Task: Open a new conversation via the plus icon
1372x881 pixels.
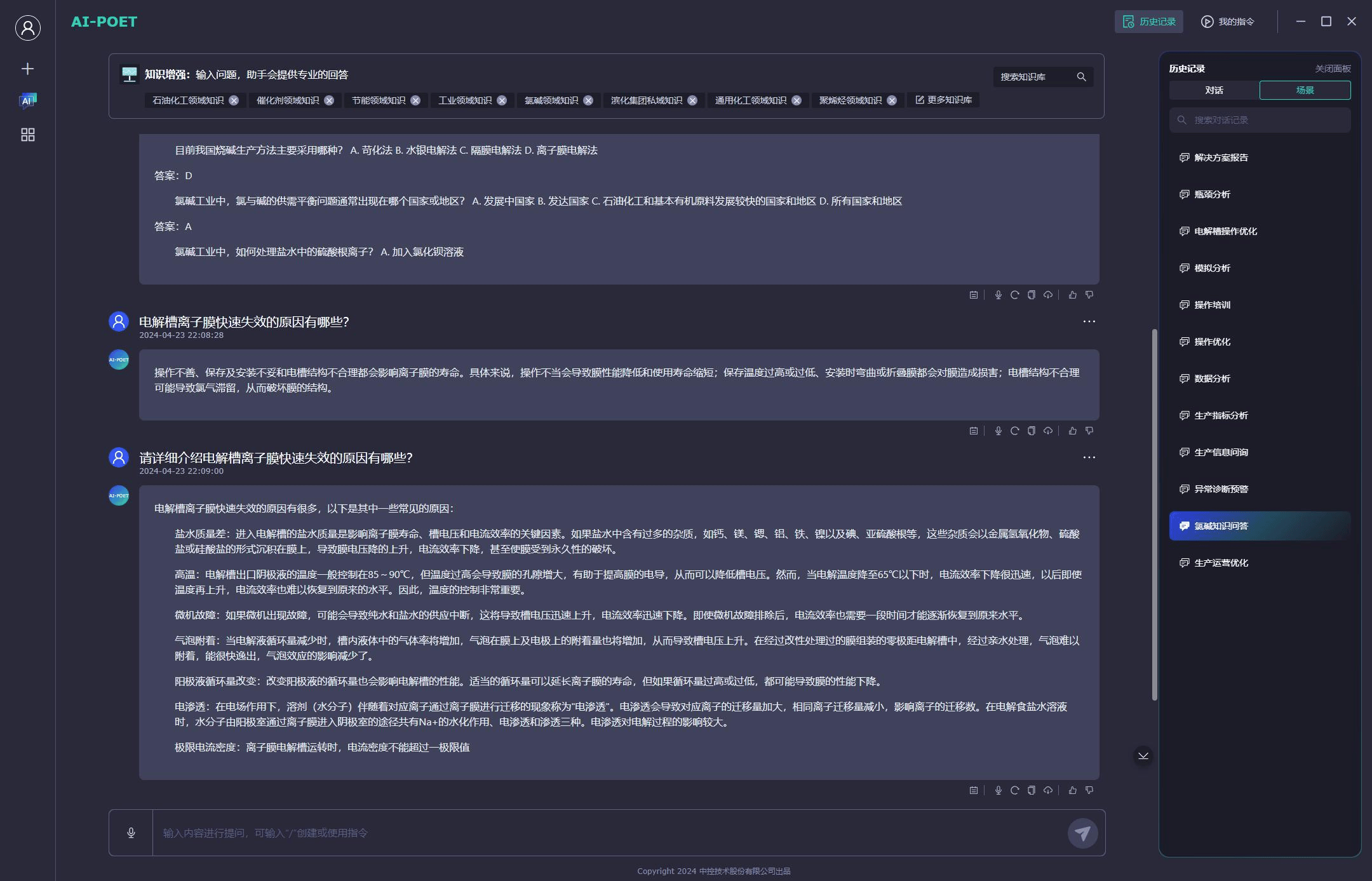Action: [x=27, y=69]
